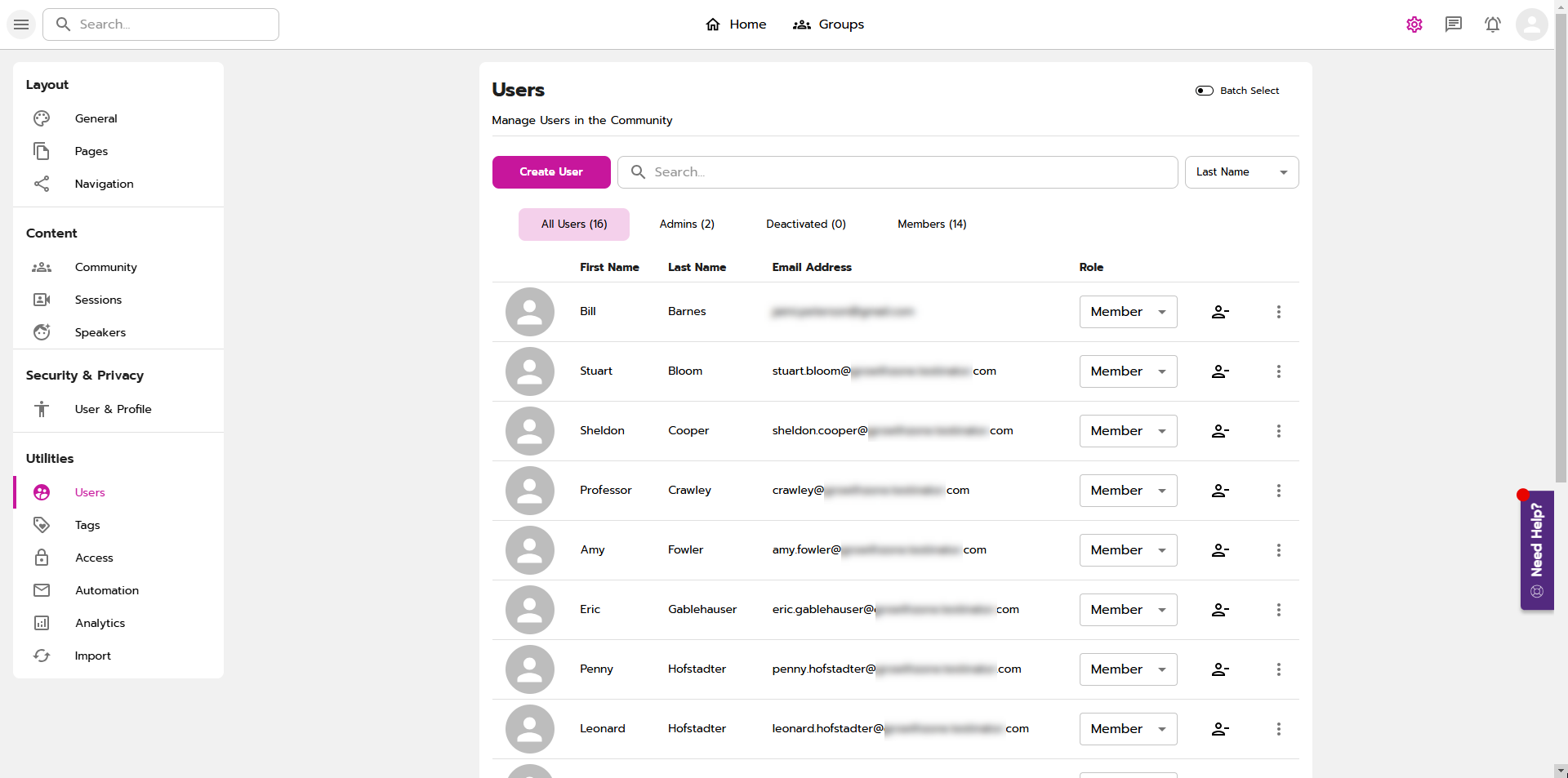Image resolution: width=1568 pixels, height=778 pixels.
Task: Open role dropdown for Sheldon Cooper
Action: 1128,431
